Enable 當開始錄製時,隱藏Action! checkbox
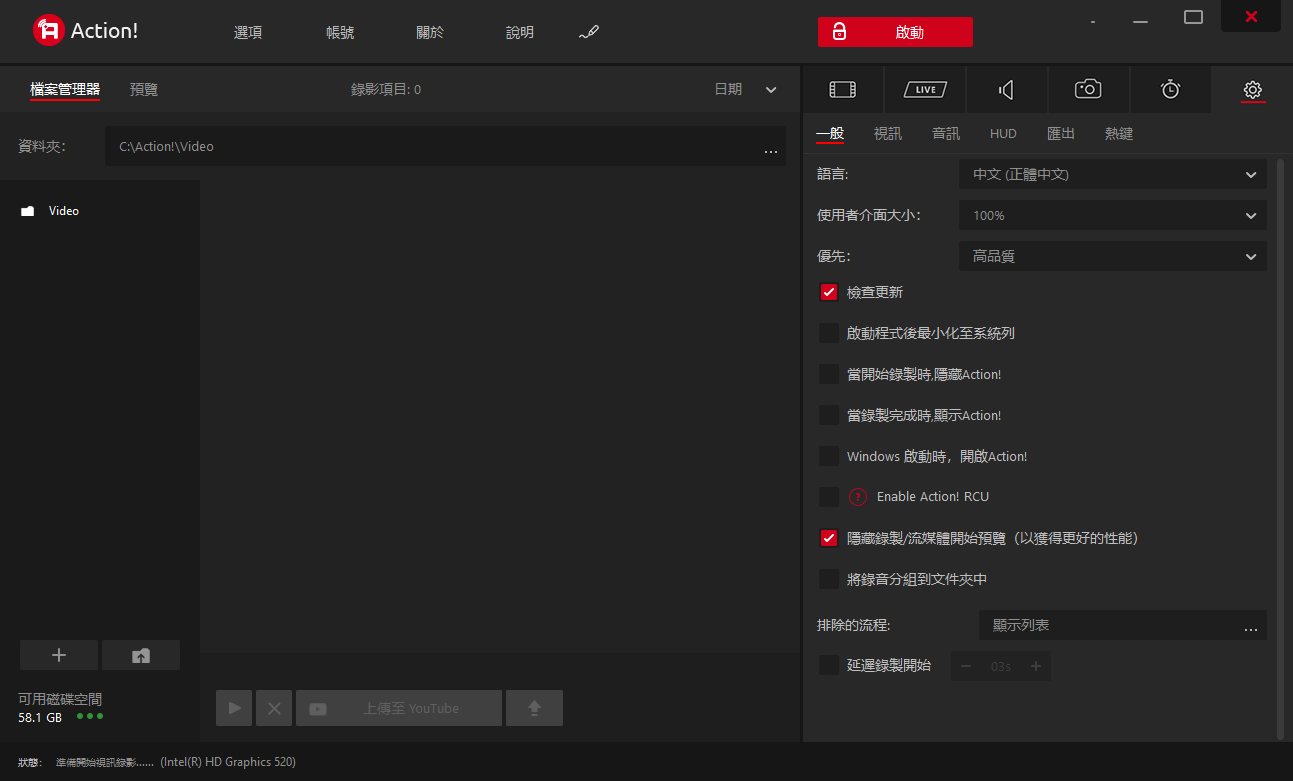 [x=829, y=374]
